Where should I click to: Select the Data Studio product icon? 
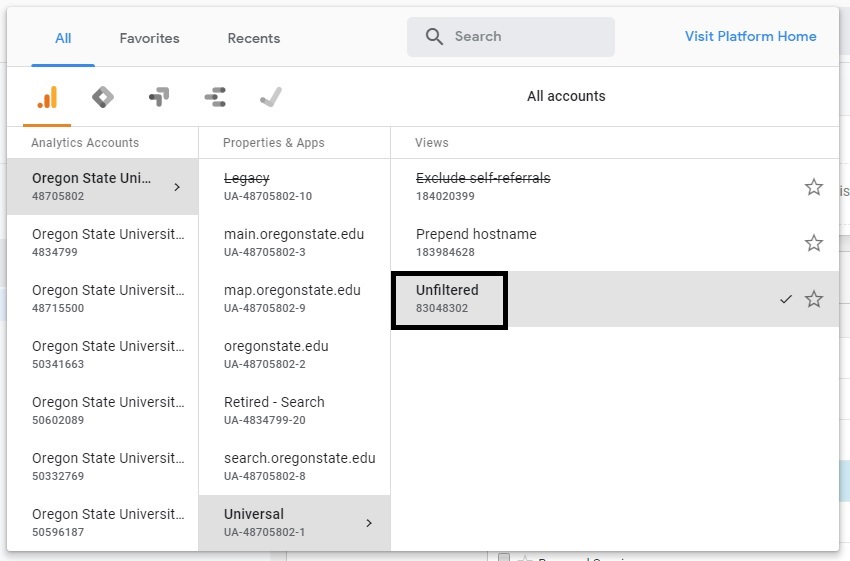(215, 98)
